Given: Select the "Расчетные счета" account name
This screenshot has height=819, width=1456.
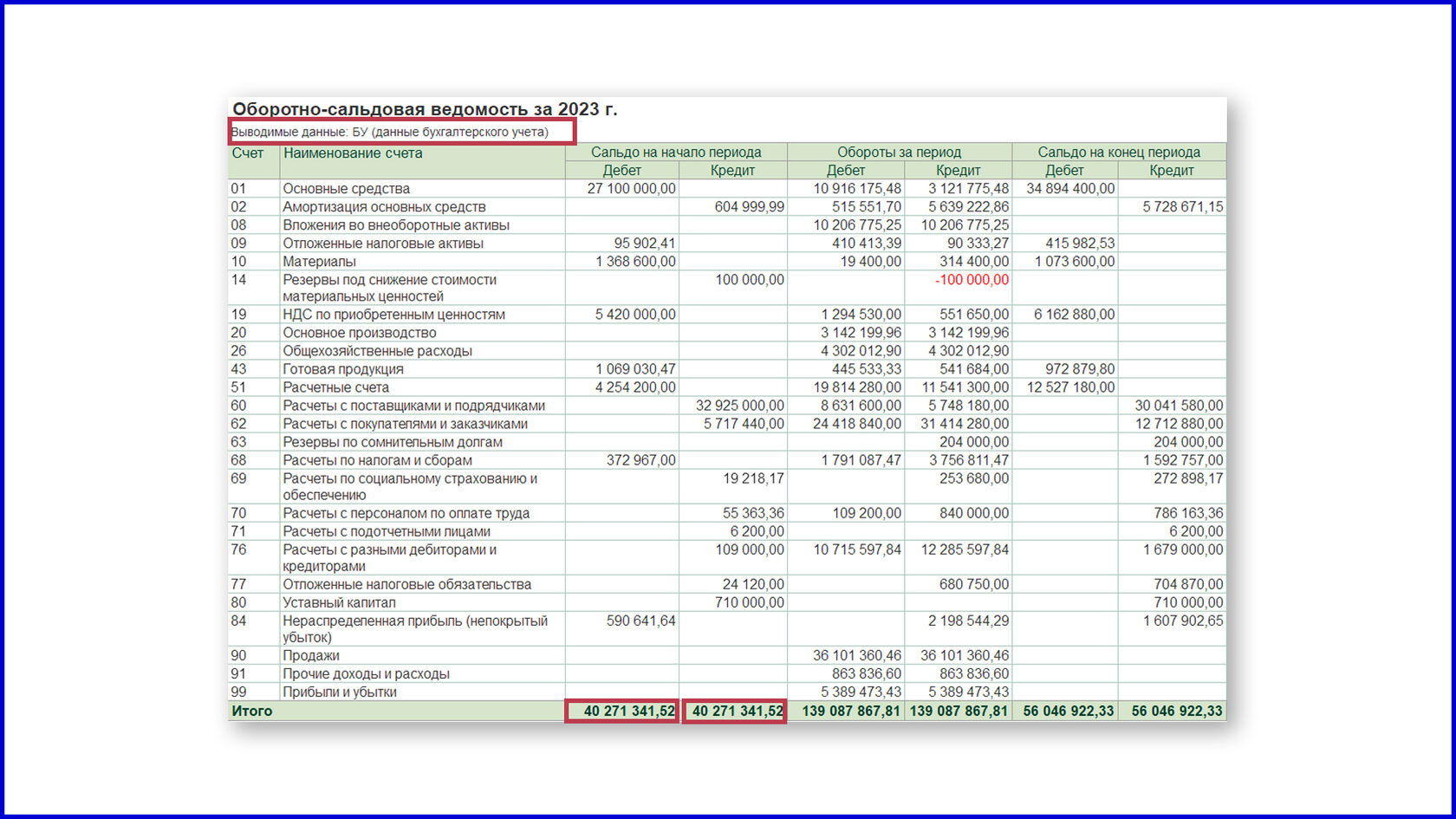Looking at the screenshot, I should [335, 387].
